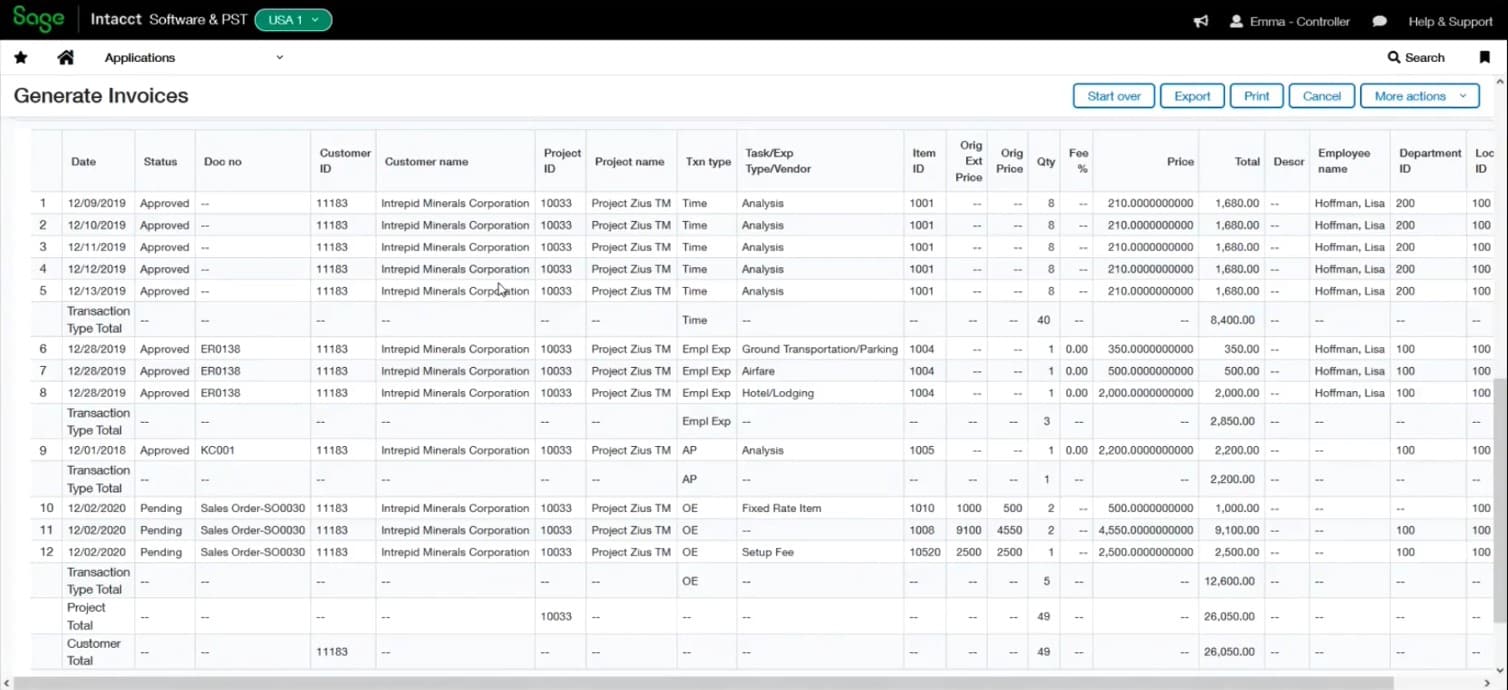Open announcements megaphone icon
The width and height of the screenshot is (1508, 690).
pyautogui.click(x=1201, y=21)
